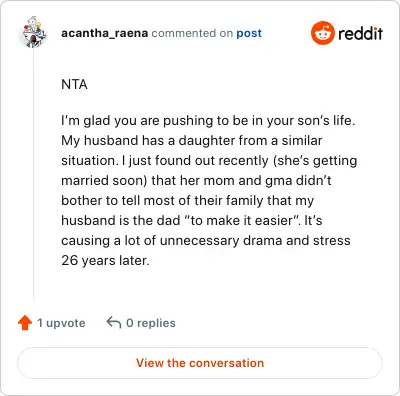Click the line "My husband has a daughter"
400x396 pixels.
coord(192,140)
